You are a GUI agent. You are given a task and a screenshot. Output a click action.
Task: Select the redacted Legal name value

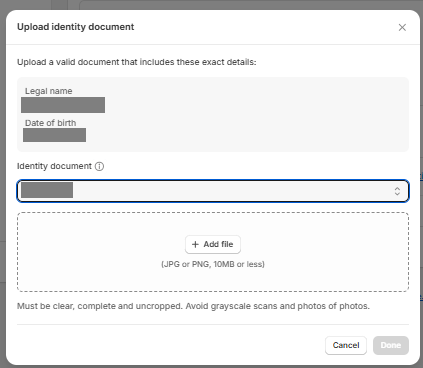(63, 105)
